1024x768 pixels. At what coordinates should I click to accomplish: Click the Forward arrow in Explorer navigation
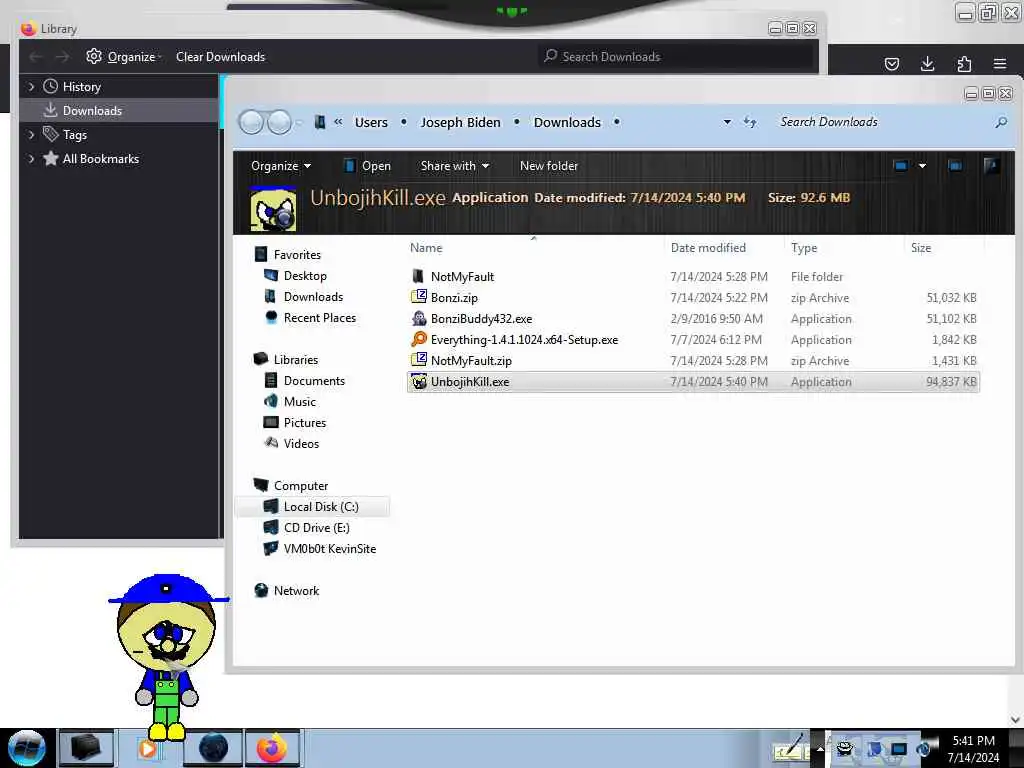pyautogui.click(x=280, y=122)
